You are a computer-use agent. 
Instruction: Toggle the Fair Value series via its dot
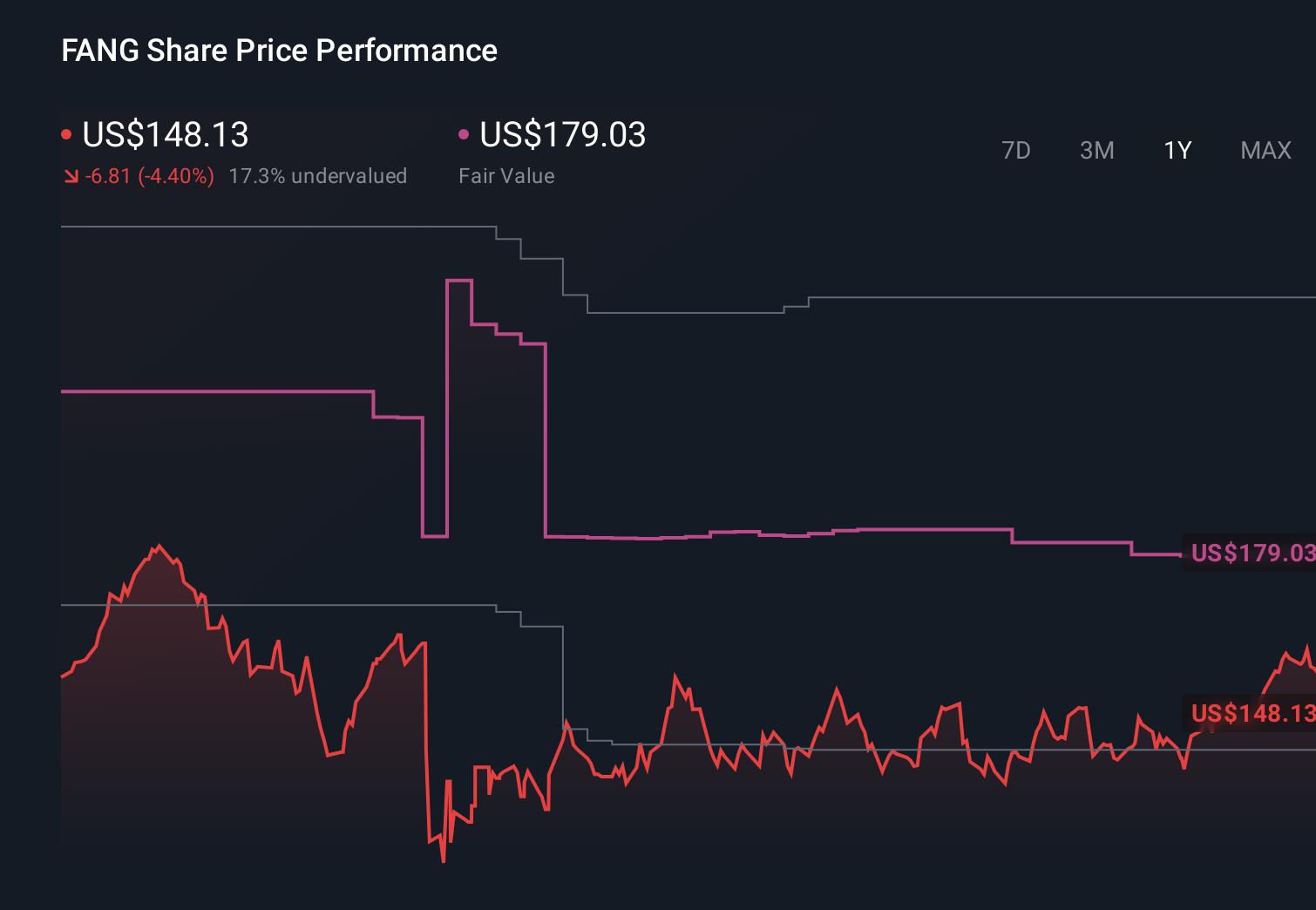[x=465, y=132]
